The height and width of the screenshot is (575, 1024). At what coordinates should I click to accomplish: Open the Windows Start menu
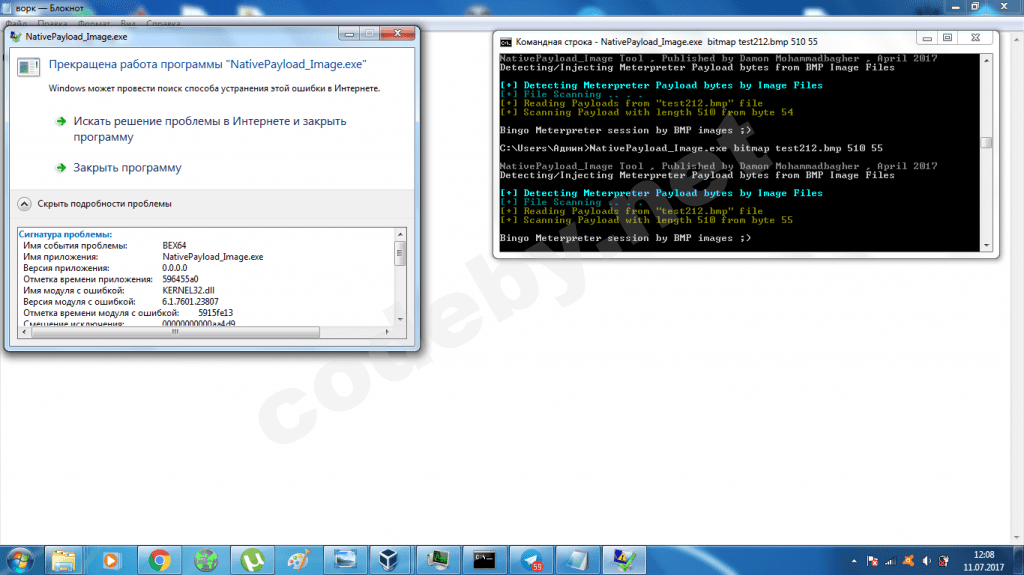pyautogui.click(x=20, y=561)
